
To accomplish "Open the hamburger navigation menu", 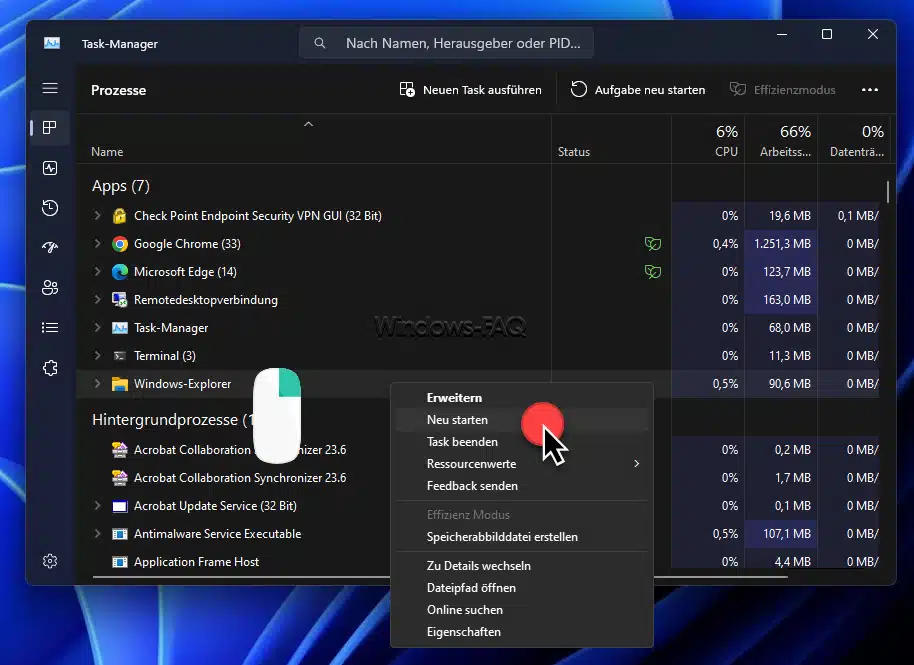I will tap(50, 88).
